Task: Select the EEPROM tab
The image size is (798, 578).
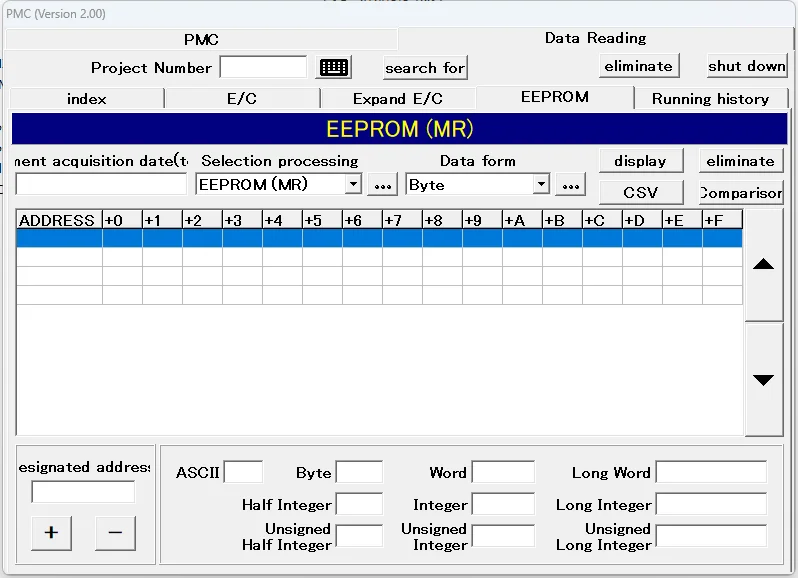Action: (x=555, y=97)
